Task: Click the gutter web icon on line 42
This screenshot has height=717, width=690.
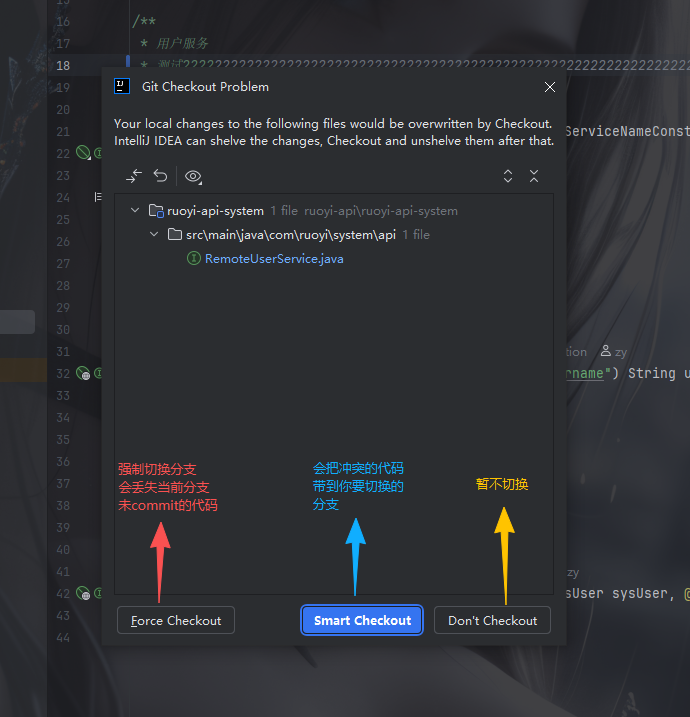Action: [83, 593]
